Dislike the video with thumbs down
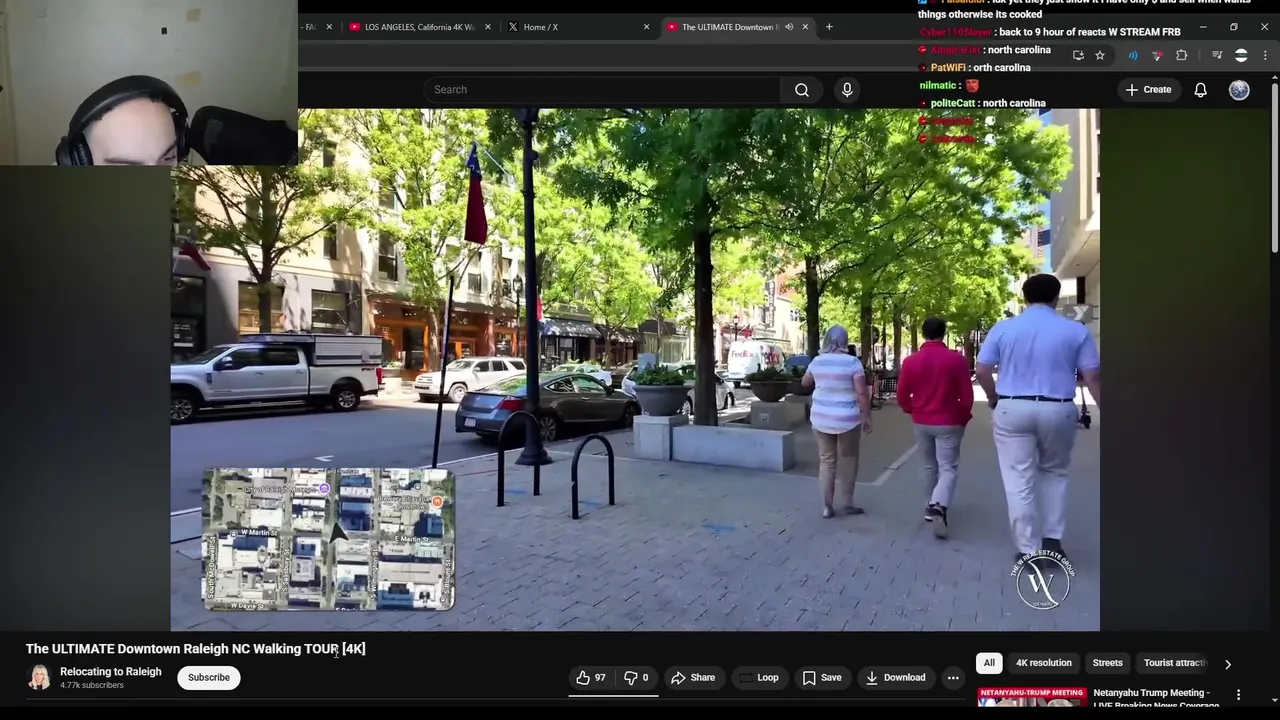Viewport: 1280px width, 720px height. pyautogui.click(x=637, y=678)
